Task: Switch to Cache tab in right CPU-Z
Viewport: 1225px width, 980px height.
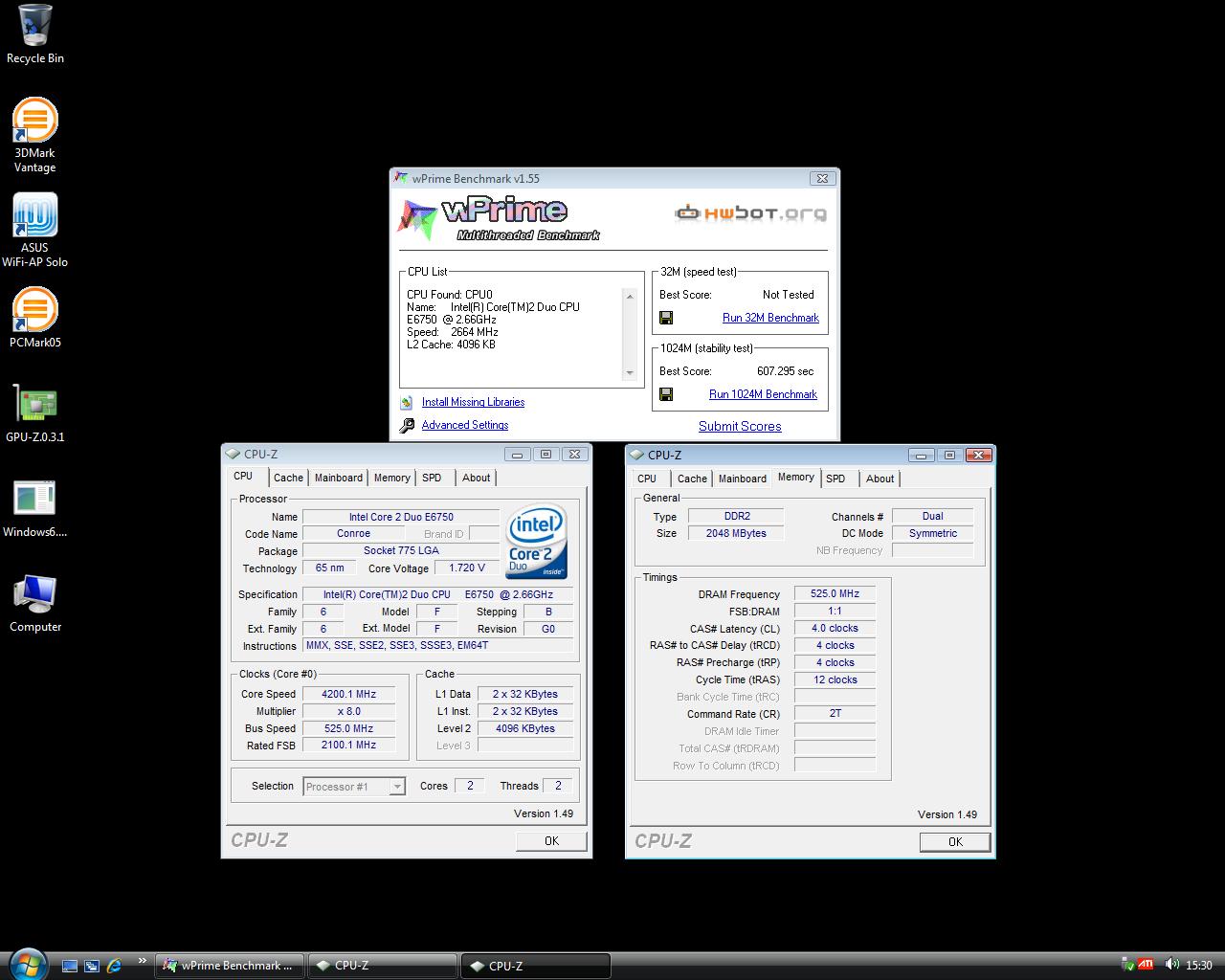Action: [692, 479]
